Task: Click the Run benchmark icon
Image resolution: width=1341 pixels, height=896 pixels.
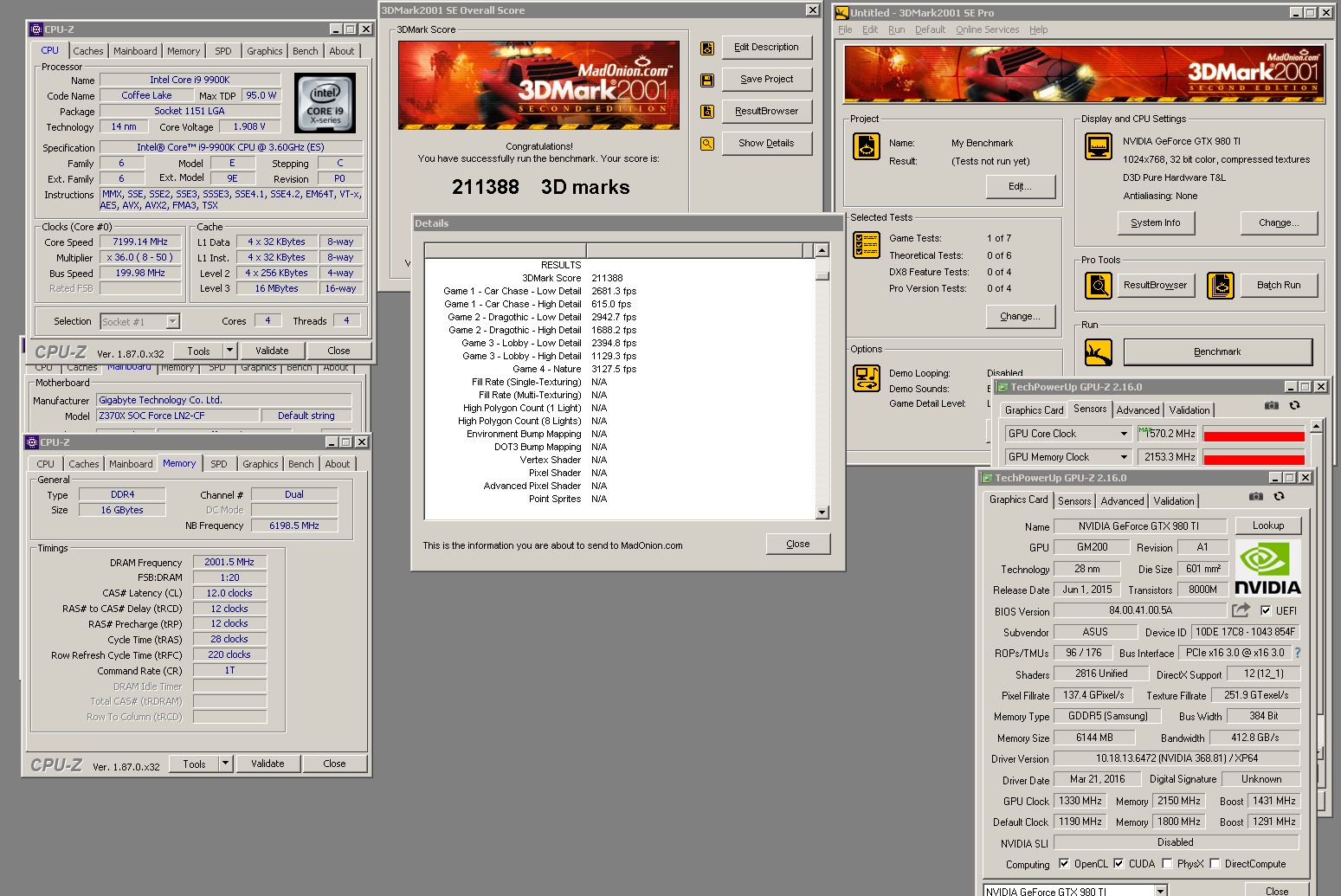Action: coord(1099,352)
